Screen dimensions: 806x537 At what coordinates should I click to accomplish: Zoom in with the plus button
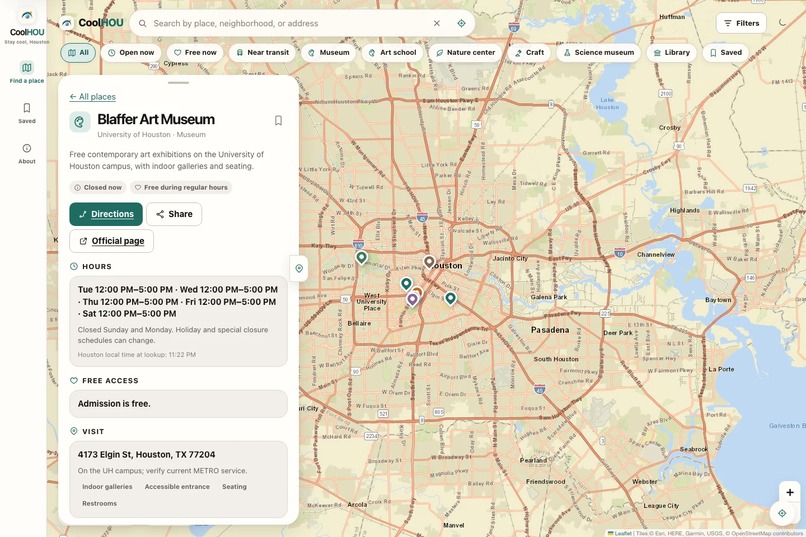pyautogui.click(x=790, y=492)
